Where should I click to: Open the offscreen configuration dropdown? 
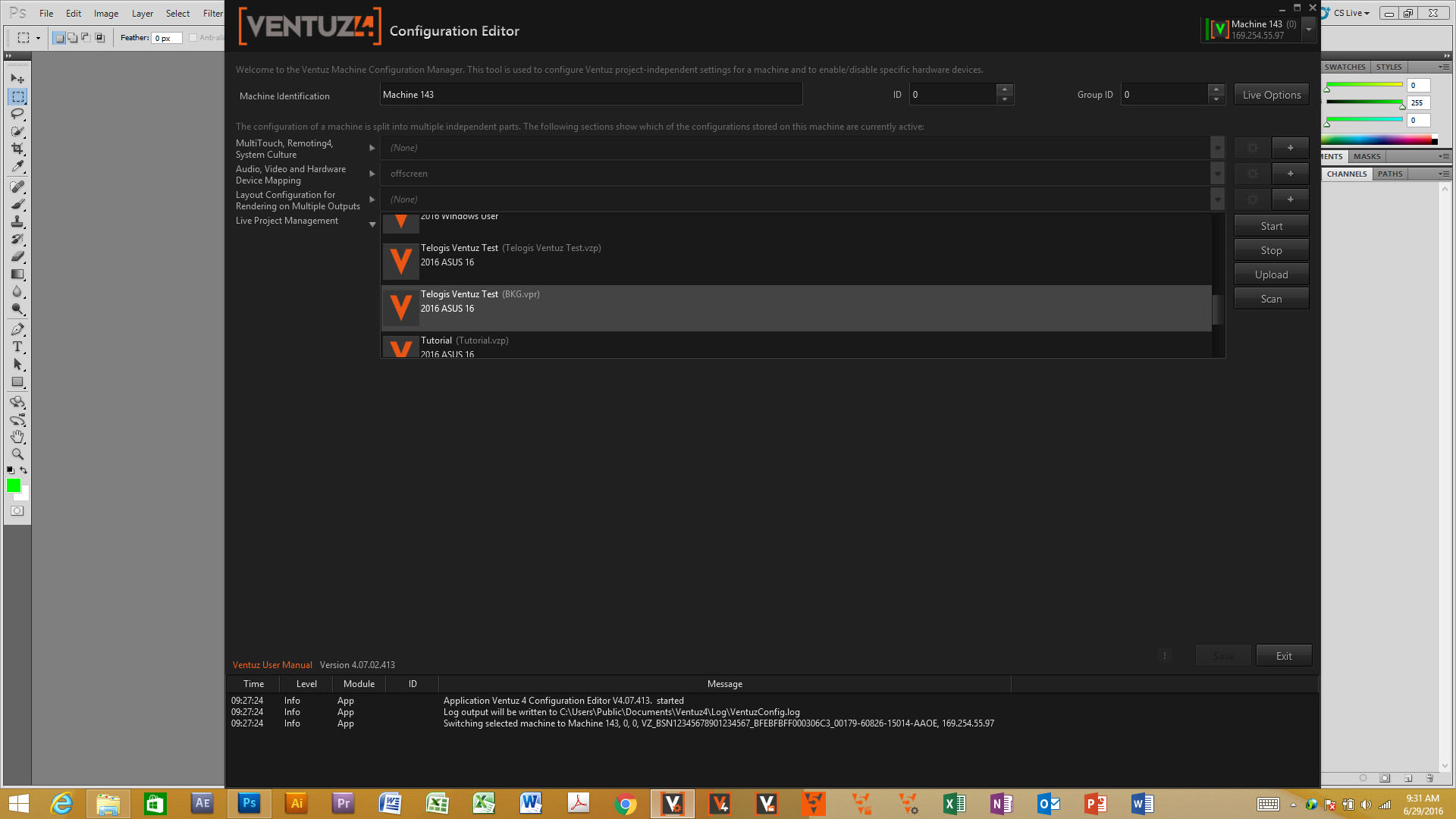1217,174
